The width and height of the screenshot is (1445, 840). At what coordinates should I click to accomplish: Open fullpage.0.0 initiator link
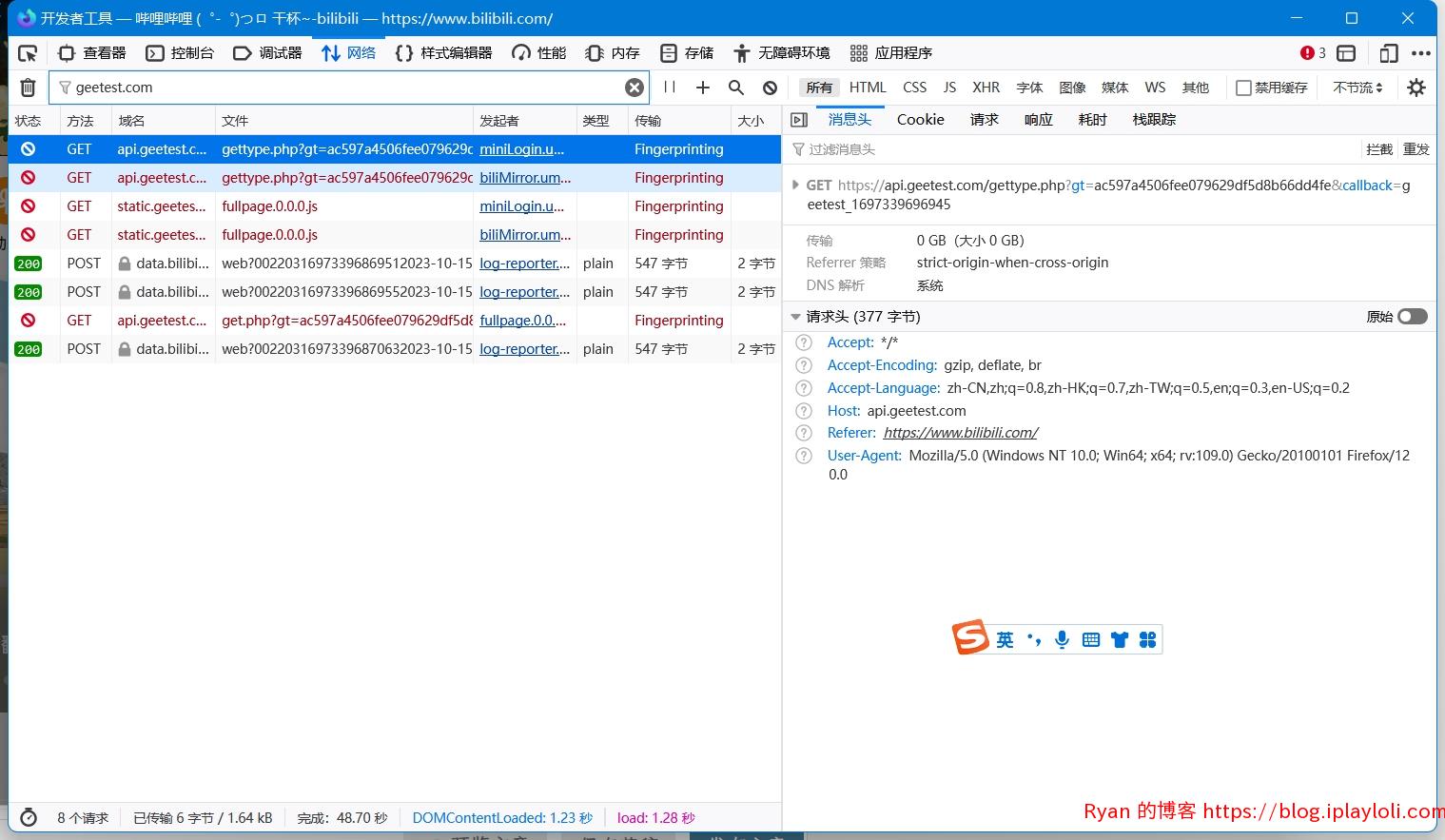pyautogui.click(x=523, y=321)
